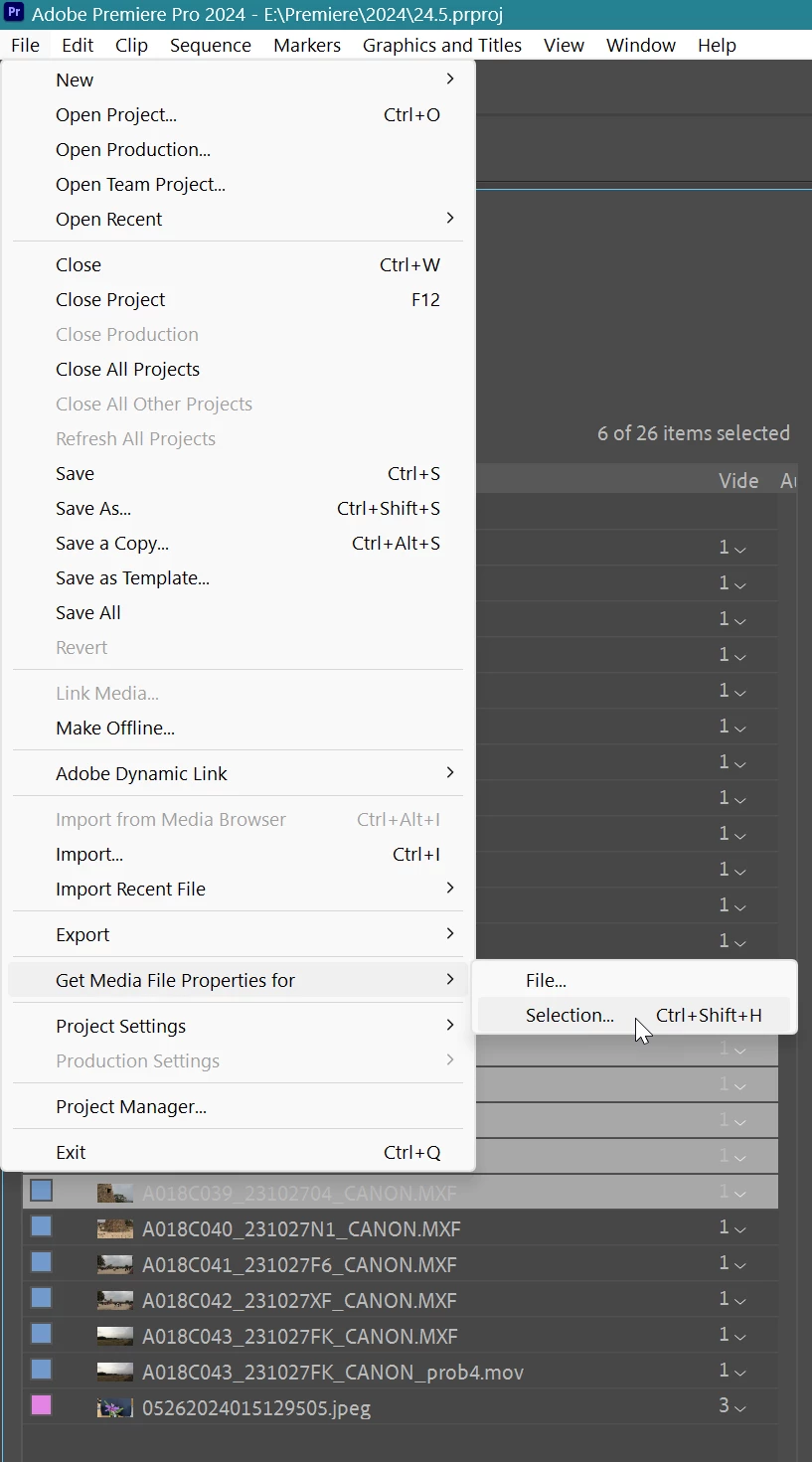Click clip A018C040_231027N1_CANON.MXF

click(301, 1229)
